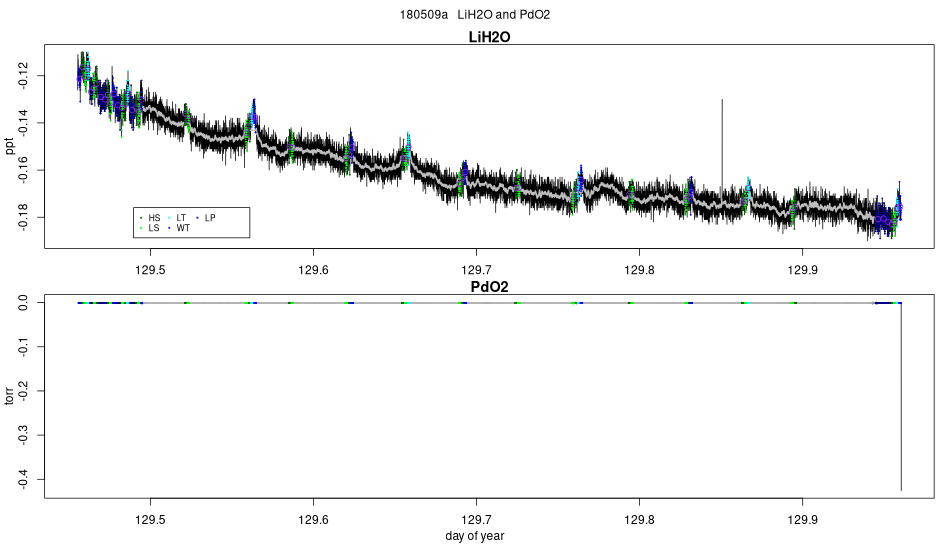The height and width of the screenshot is (550, 950).
Task: Click the 'ppt' y-axis label
Action: [x=9, y=146]
